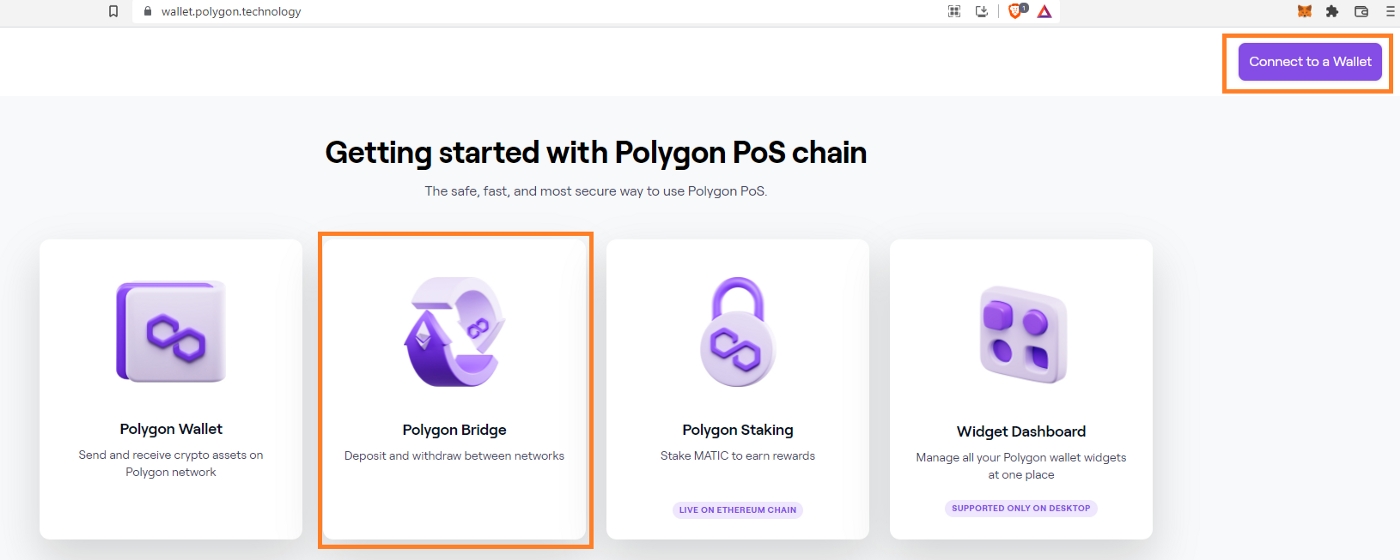Click the Brave Rewards triangle icon

click(x=1044, y=12)
